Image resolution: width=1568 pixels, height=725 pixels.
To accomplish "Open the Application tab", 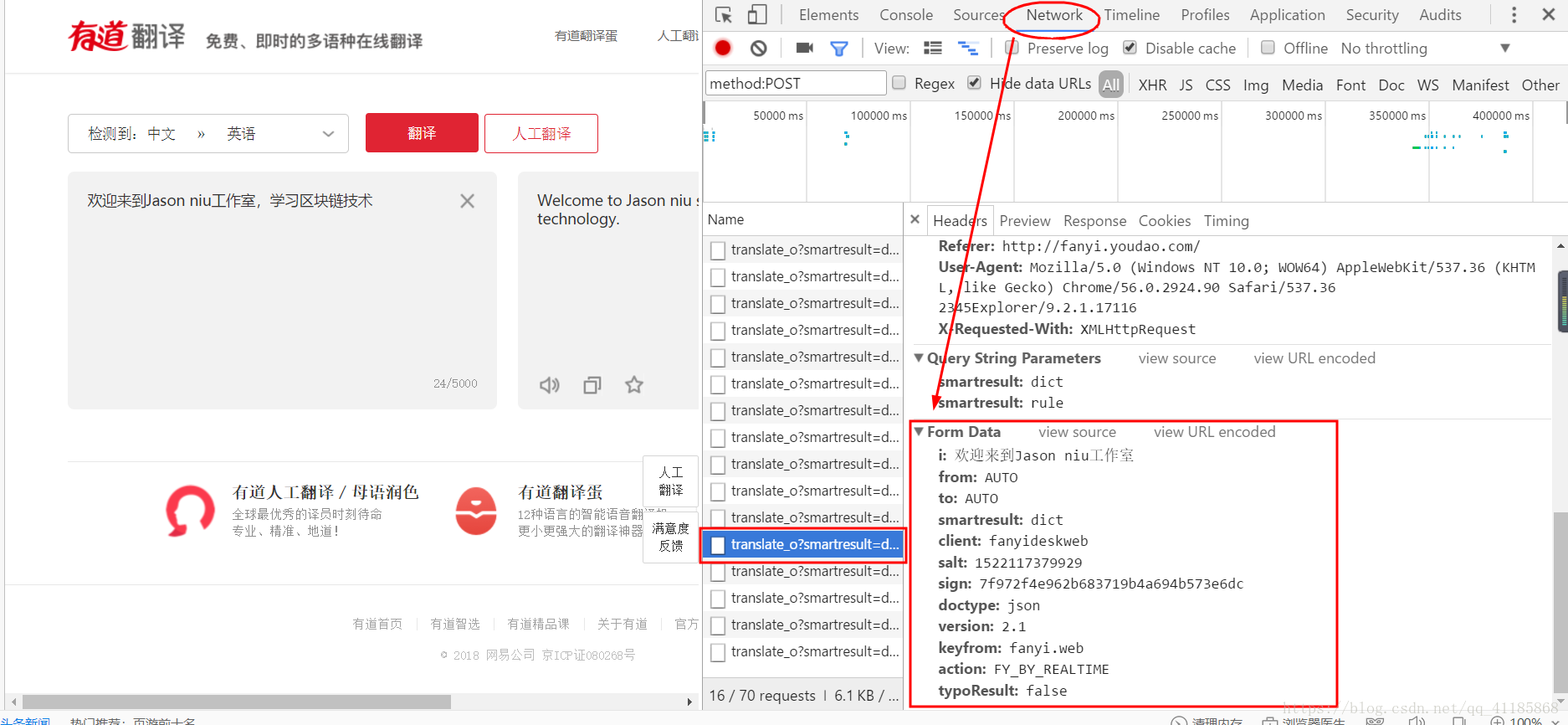I will tap(1287, 15).
